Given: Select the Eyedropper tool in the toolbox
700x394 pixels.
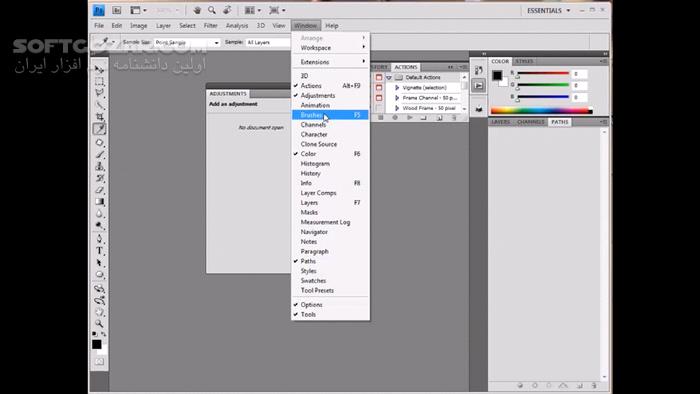Looking at the screenshot, I should [99, 129].
